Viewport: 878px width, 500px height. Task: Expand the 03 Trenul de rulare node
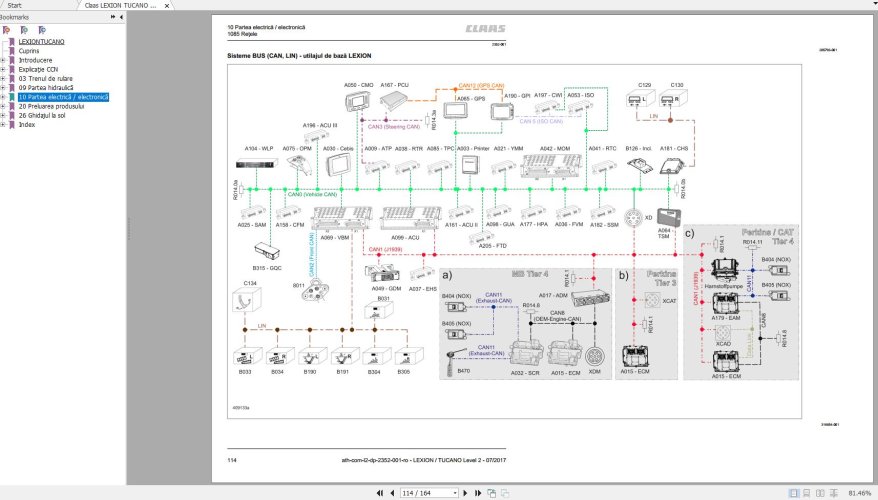point(3,78)
